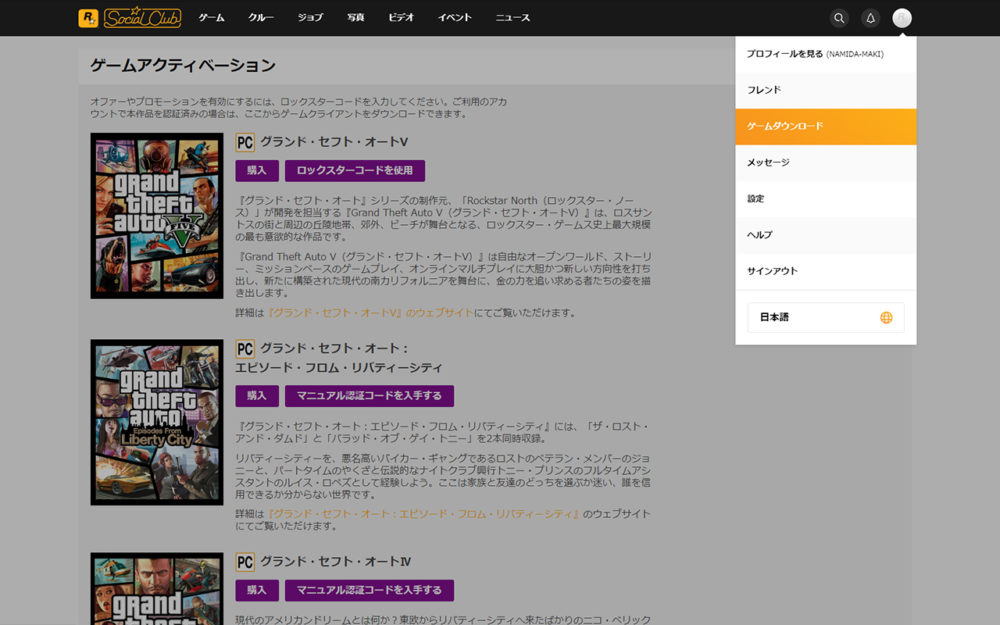Open the notifications bell icon

[x=871, y=18]
